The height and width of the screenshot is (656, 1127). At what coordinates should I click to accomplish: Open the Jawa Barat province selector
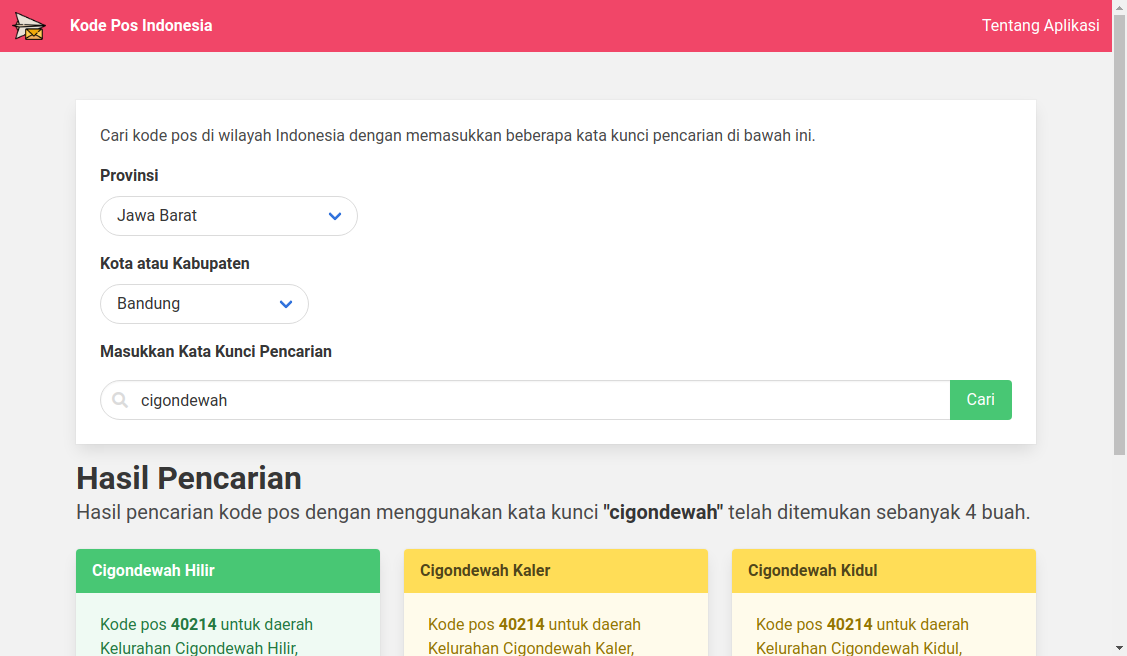[x=228, y=216]
